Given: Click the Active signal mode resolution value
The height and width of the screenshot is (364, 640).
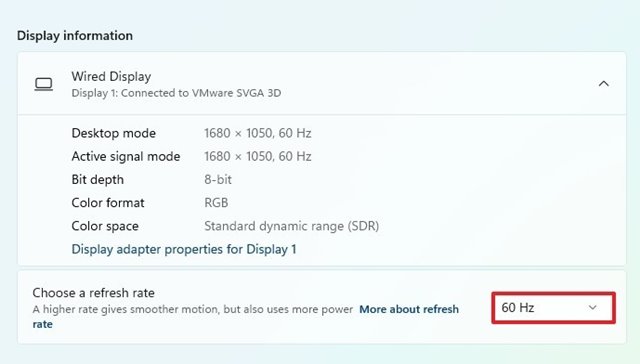Looking at the screenshot, I should tap(258, 156).
